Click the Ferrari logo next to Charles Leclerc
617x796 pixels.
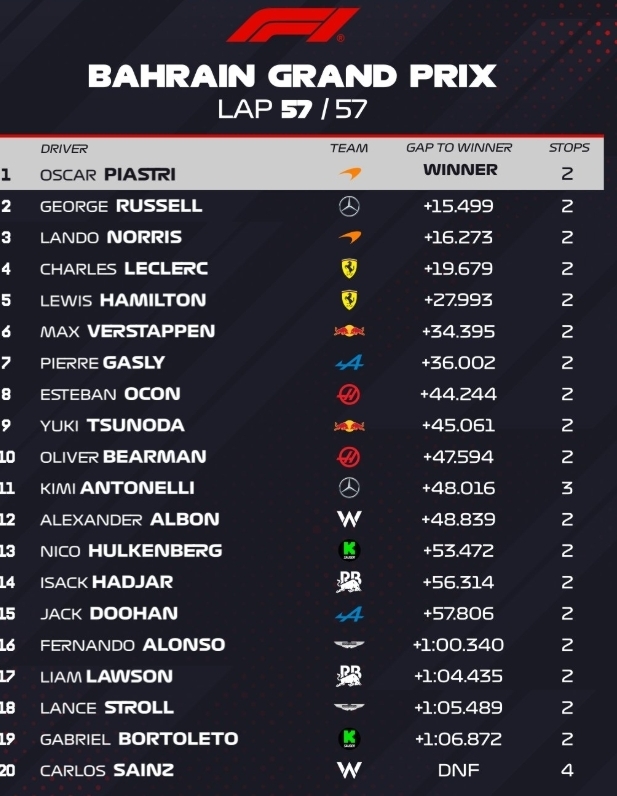[x=349, y=268]
